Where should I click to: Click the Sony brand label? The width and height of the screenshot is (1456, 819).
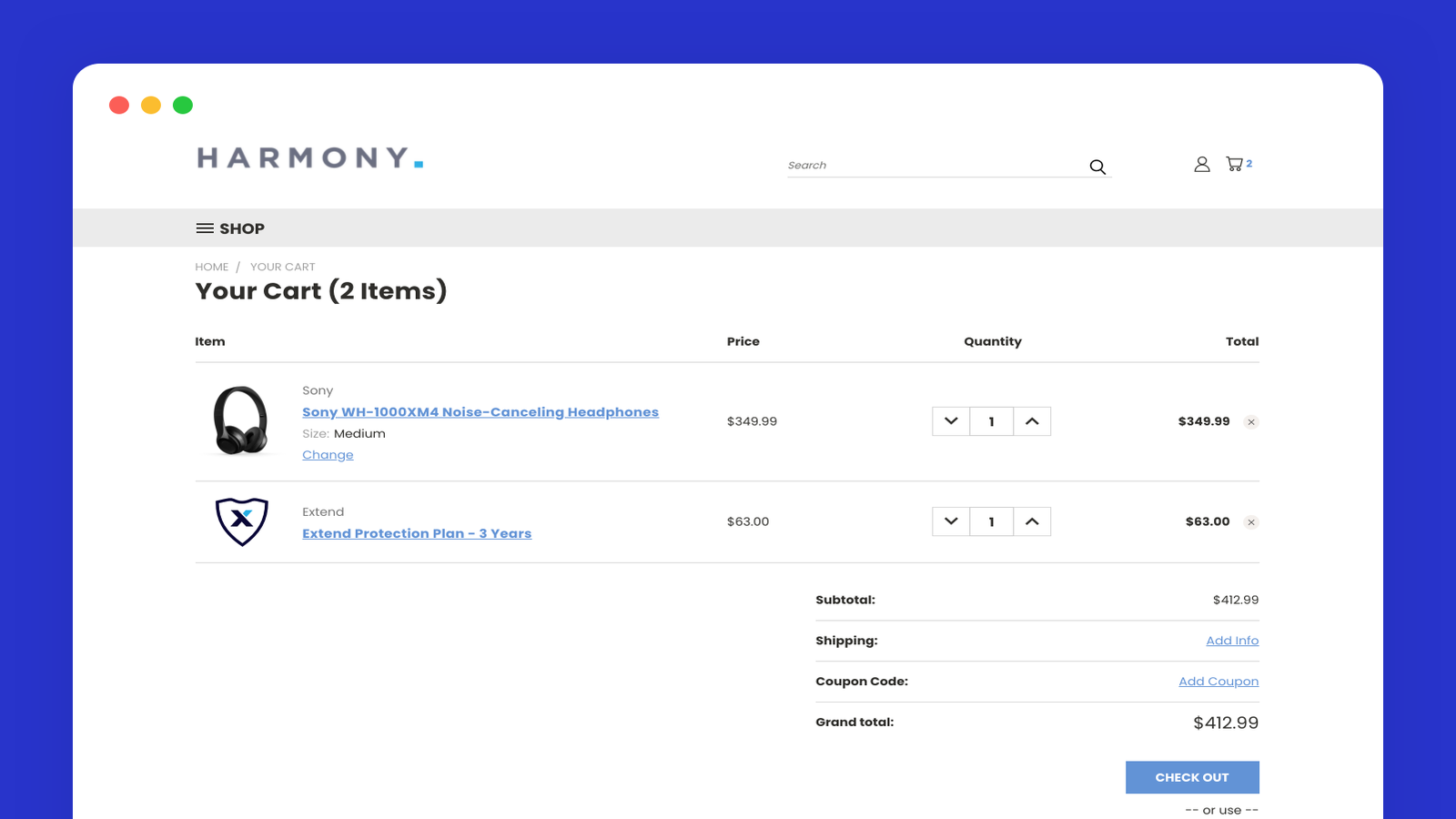tap(318, 390)
